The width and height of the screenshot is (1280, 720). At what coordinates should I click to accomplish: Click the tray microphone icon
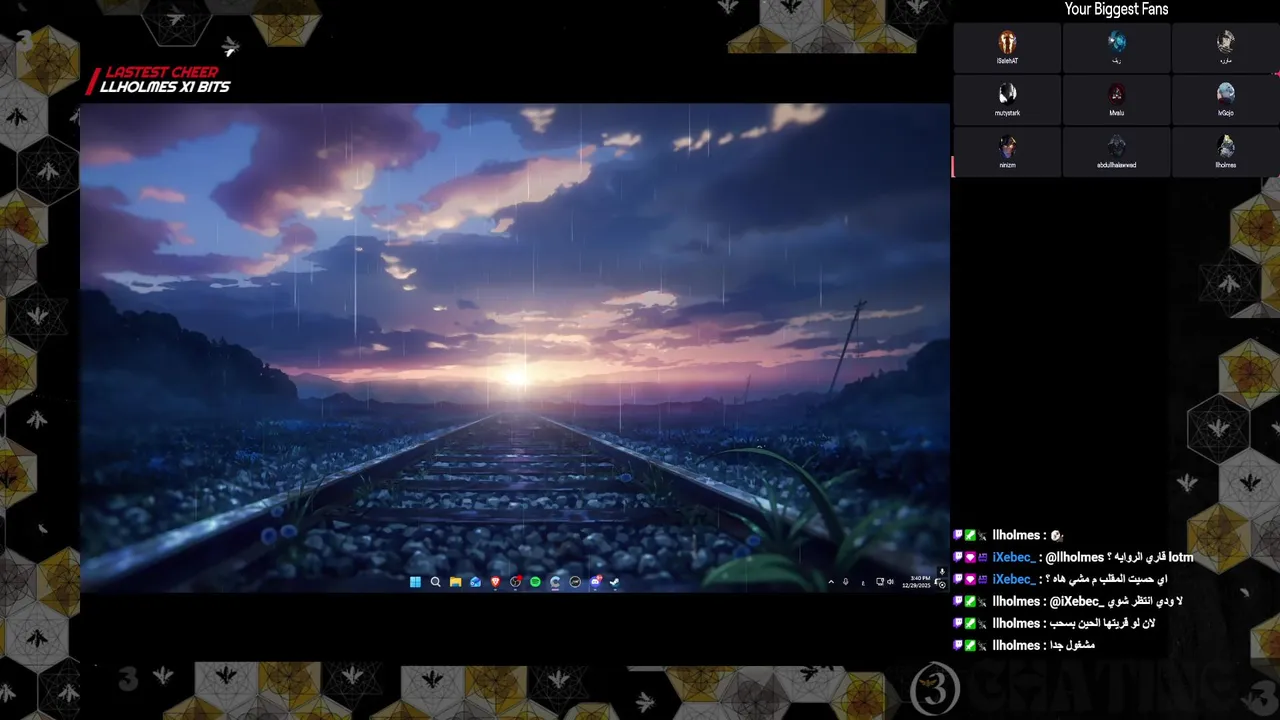(x=846, y=582)
